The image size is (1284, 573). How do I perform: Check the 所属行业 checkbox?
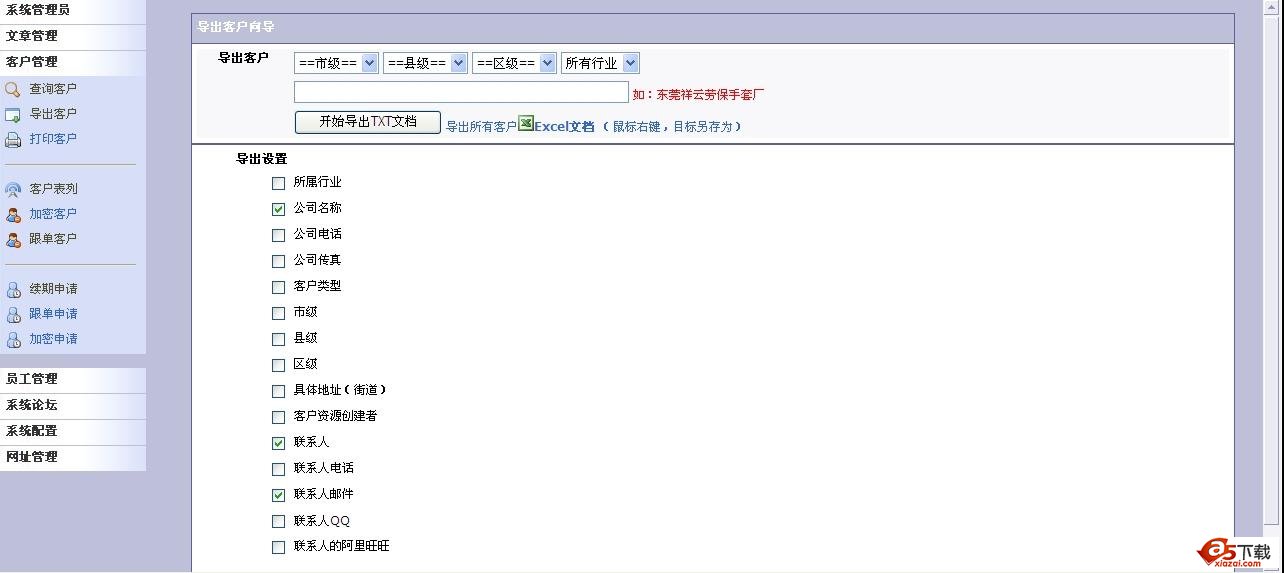tap(279, 184)
